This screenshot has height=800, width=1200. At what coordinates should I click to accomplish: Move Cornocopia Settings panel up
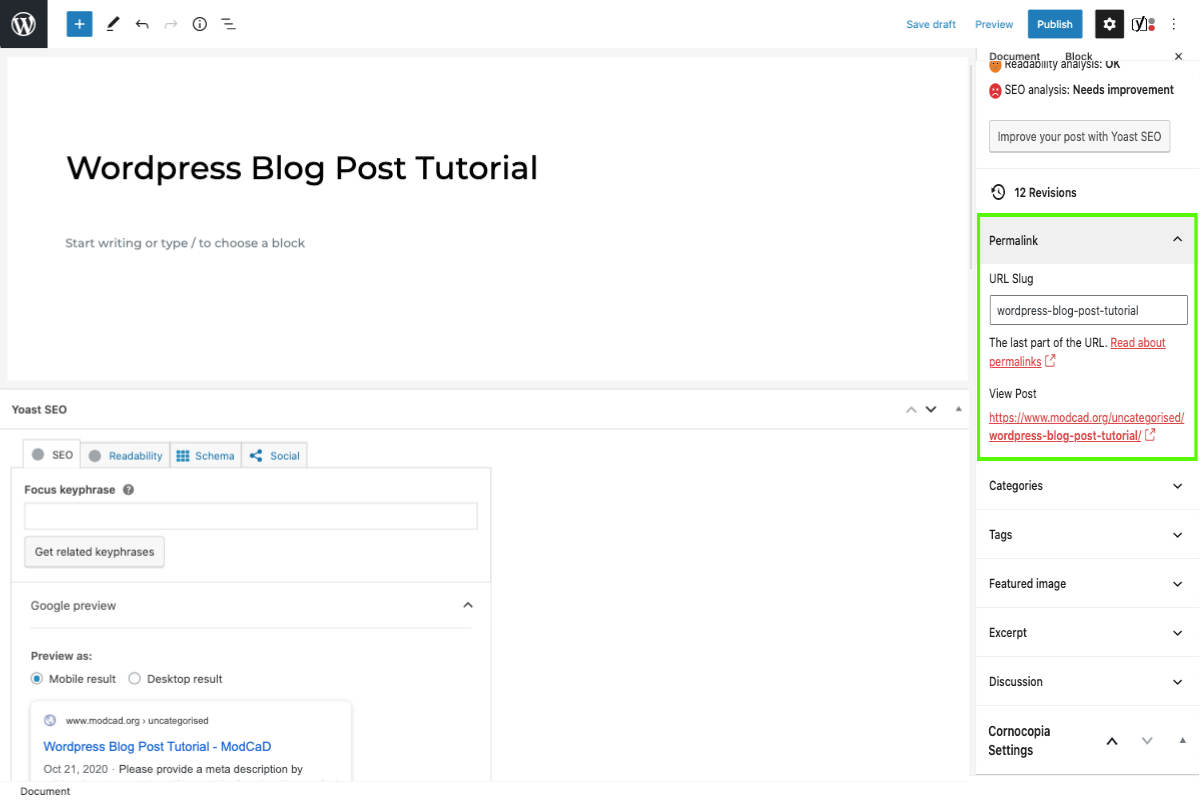click(x=1111, y=741)
